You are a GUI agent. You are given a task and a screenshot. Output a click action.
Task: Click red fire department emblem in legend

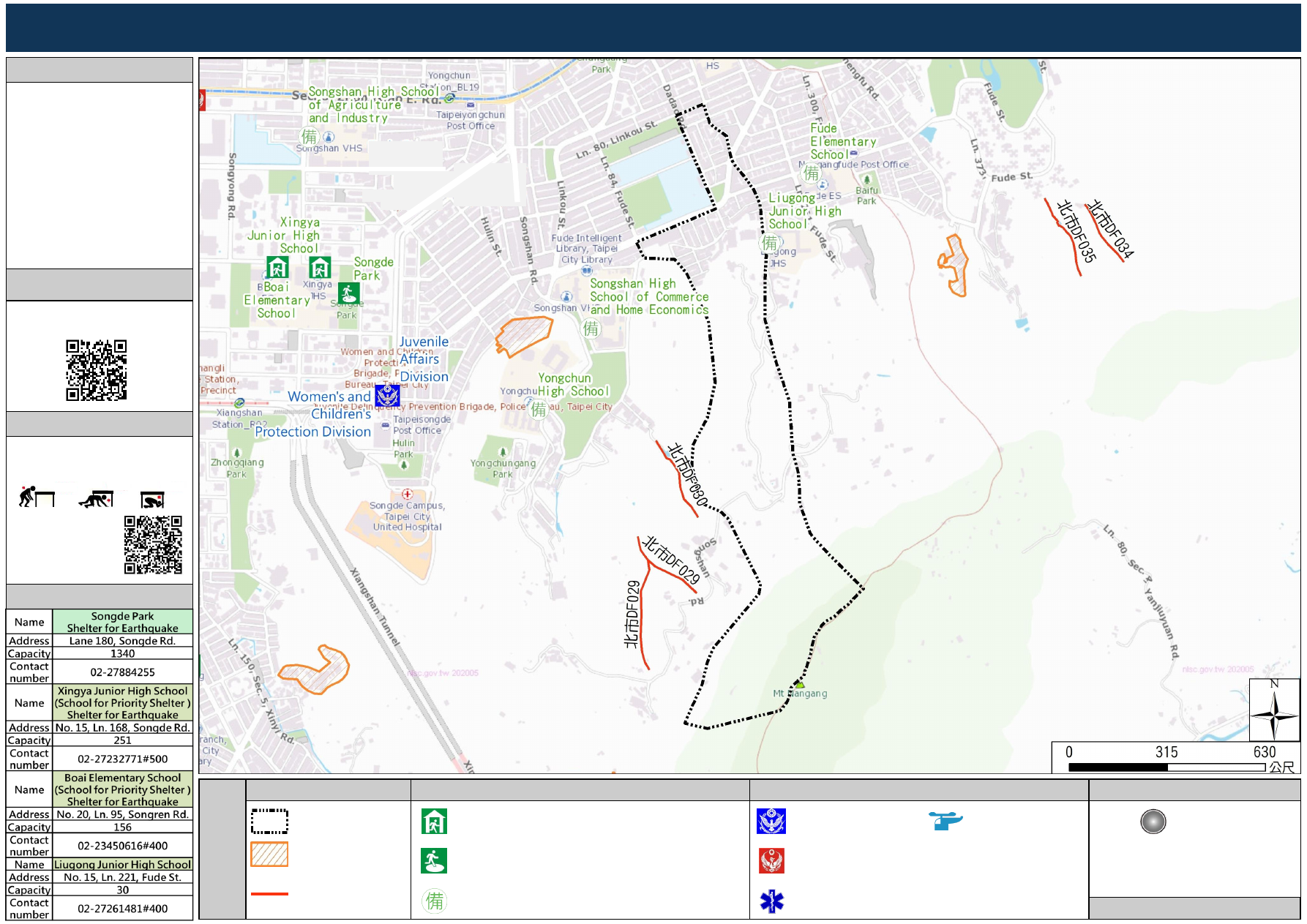click(771, 860)
